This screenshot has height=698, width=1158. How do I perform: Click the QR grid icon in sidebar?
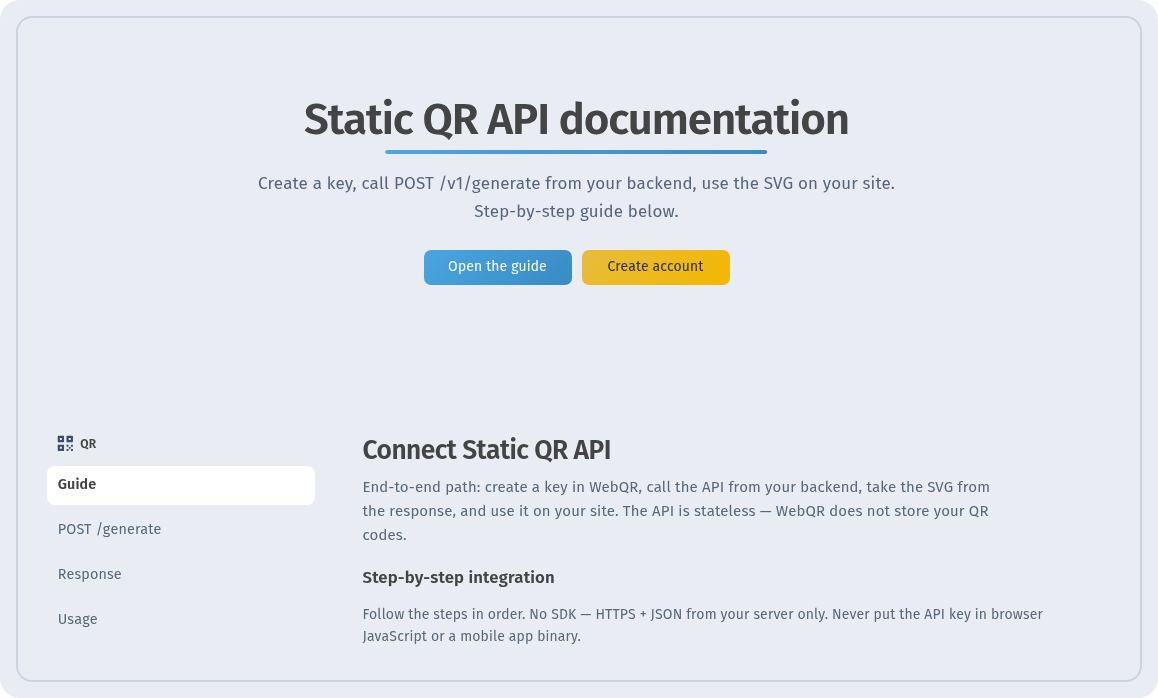click(x=65, y=443)
